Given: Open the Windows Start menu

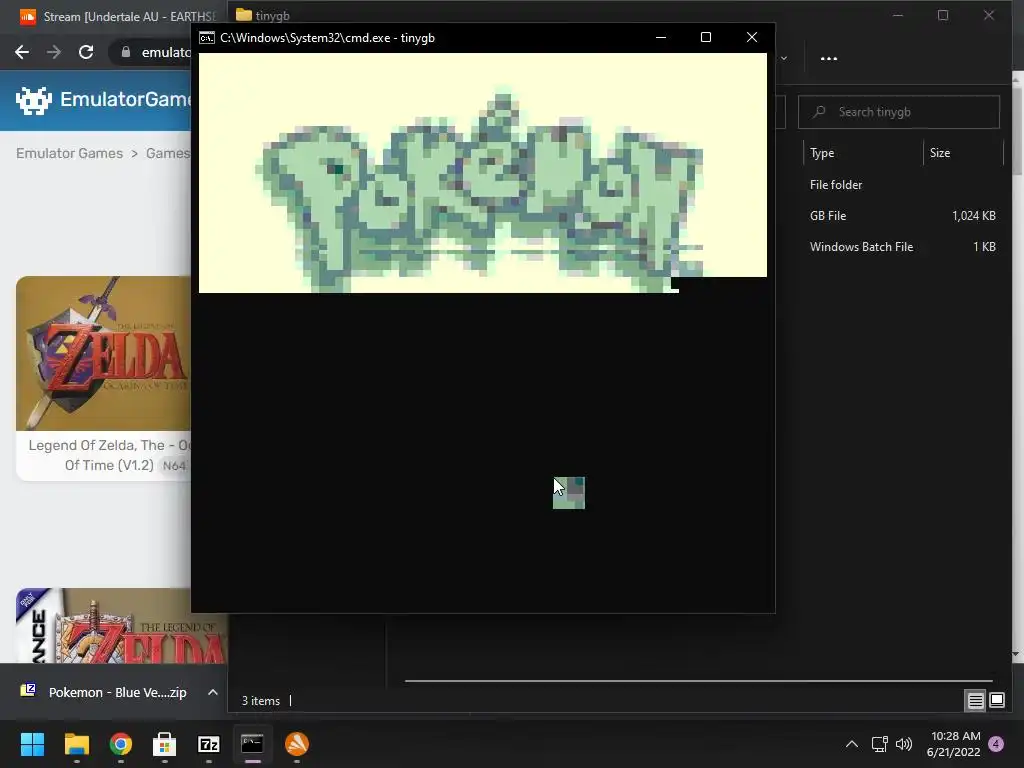Looking at the screenshot, I should tap(32, 744).
